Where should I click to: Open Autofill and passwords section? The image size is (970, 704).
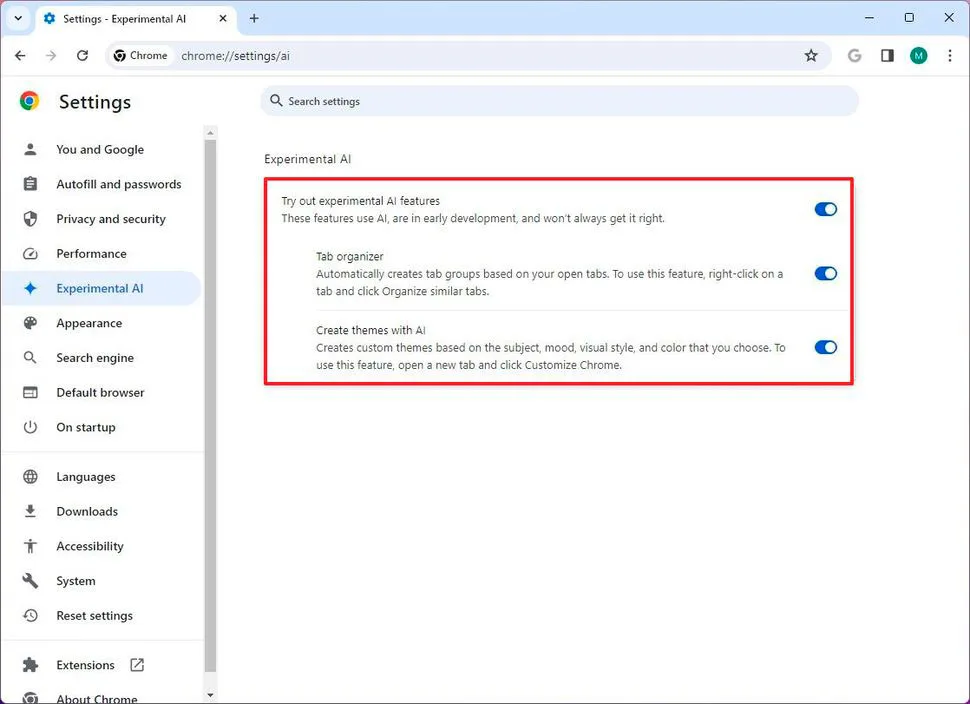pyautogui.click(x=101, y=184)
